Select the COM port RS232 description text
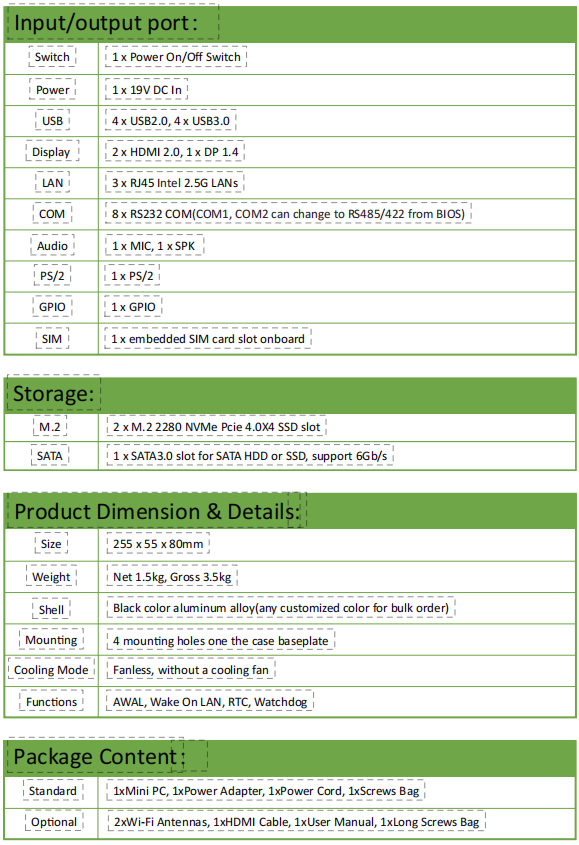This screenshot has width=579, height=845. coord(288,214)
